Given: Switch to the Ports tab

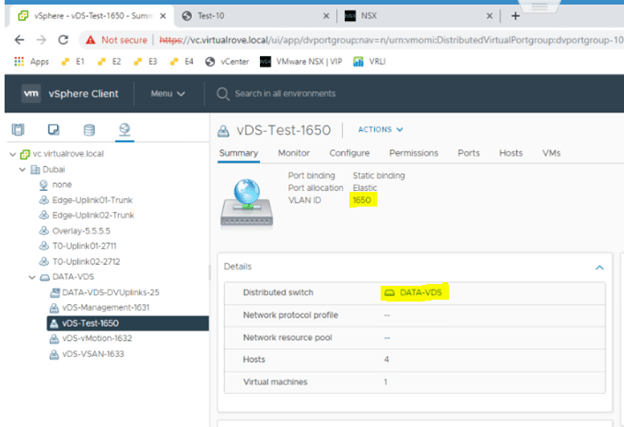Looking at the screenshot, I should point(468,153).
